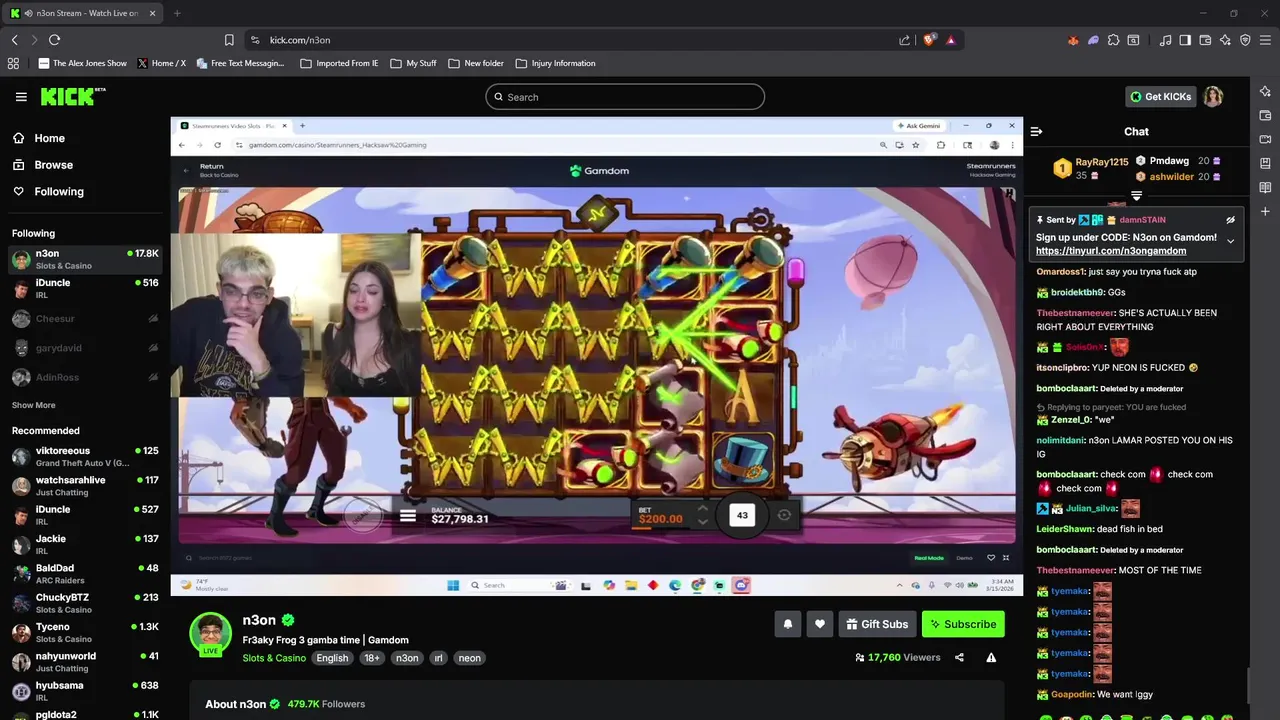Open the tinyurl n3ongamdom link in chat
This screenshot has height=720, width=1280.
[1111, 251]
